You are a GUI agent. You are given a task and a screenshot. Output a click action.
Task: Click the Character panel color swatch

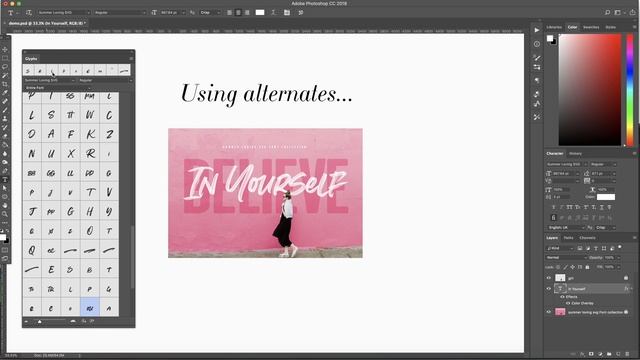pos(606,197)
